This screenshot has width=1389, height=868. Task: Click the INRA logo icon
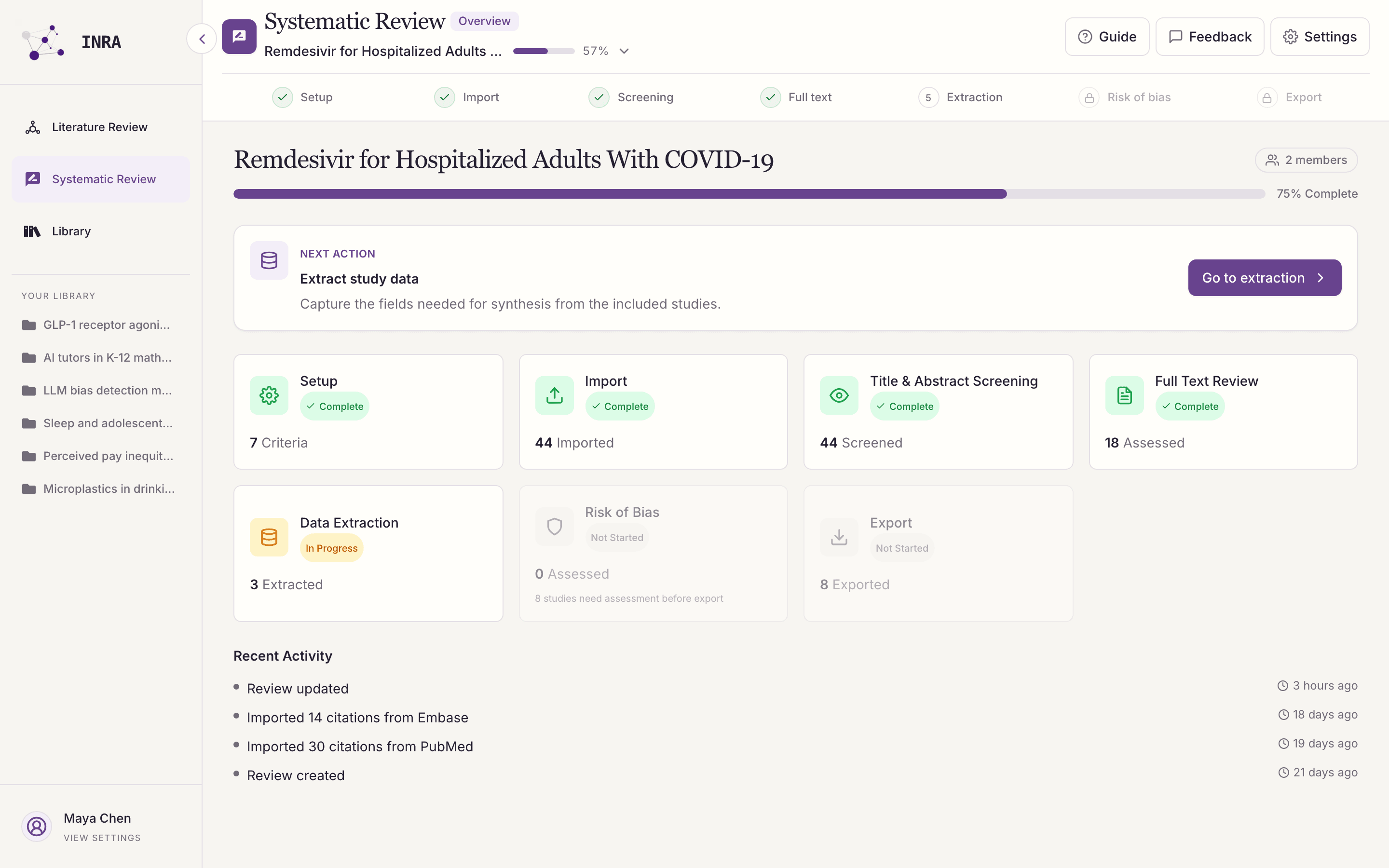[x=43, y=42]
